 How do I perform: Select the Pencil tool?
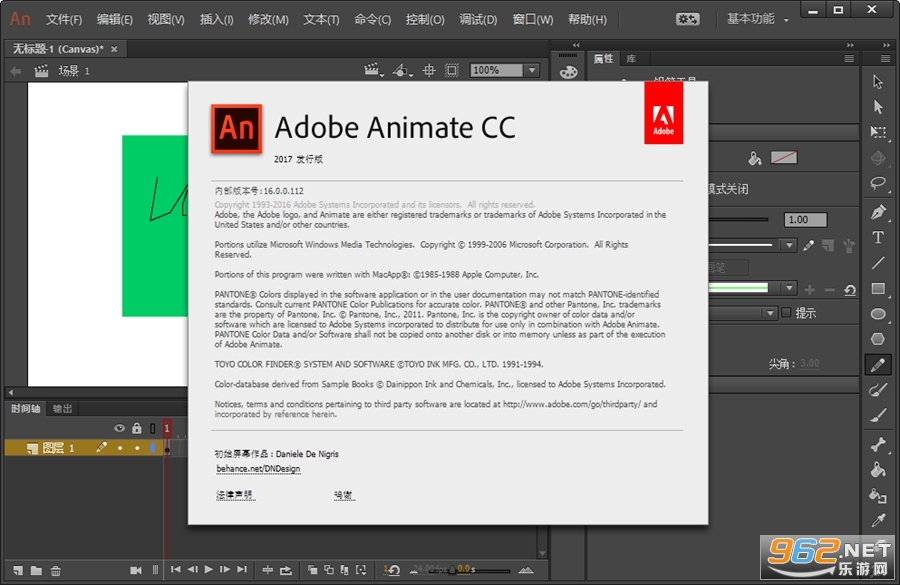(878, 365)
